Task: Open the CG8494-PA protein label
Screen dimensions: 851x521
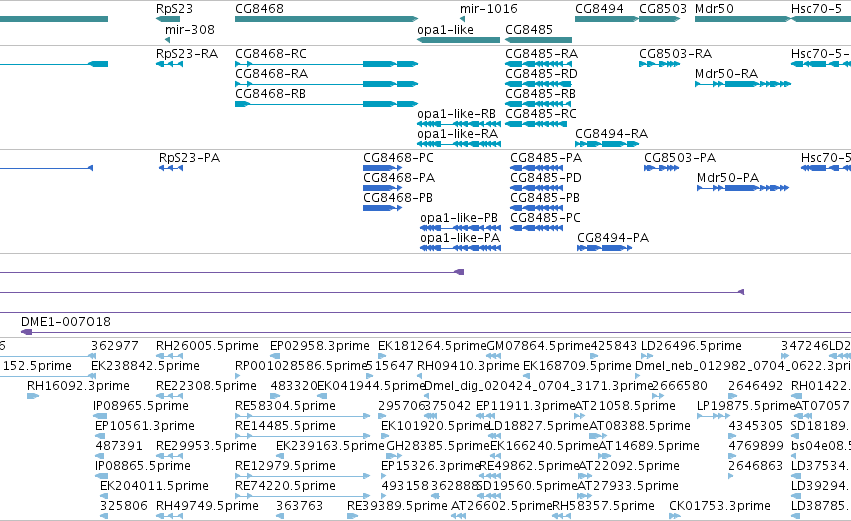Action: pos(613,238)
